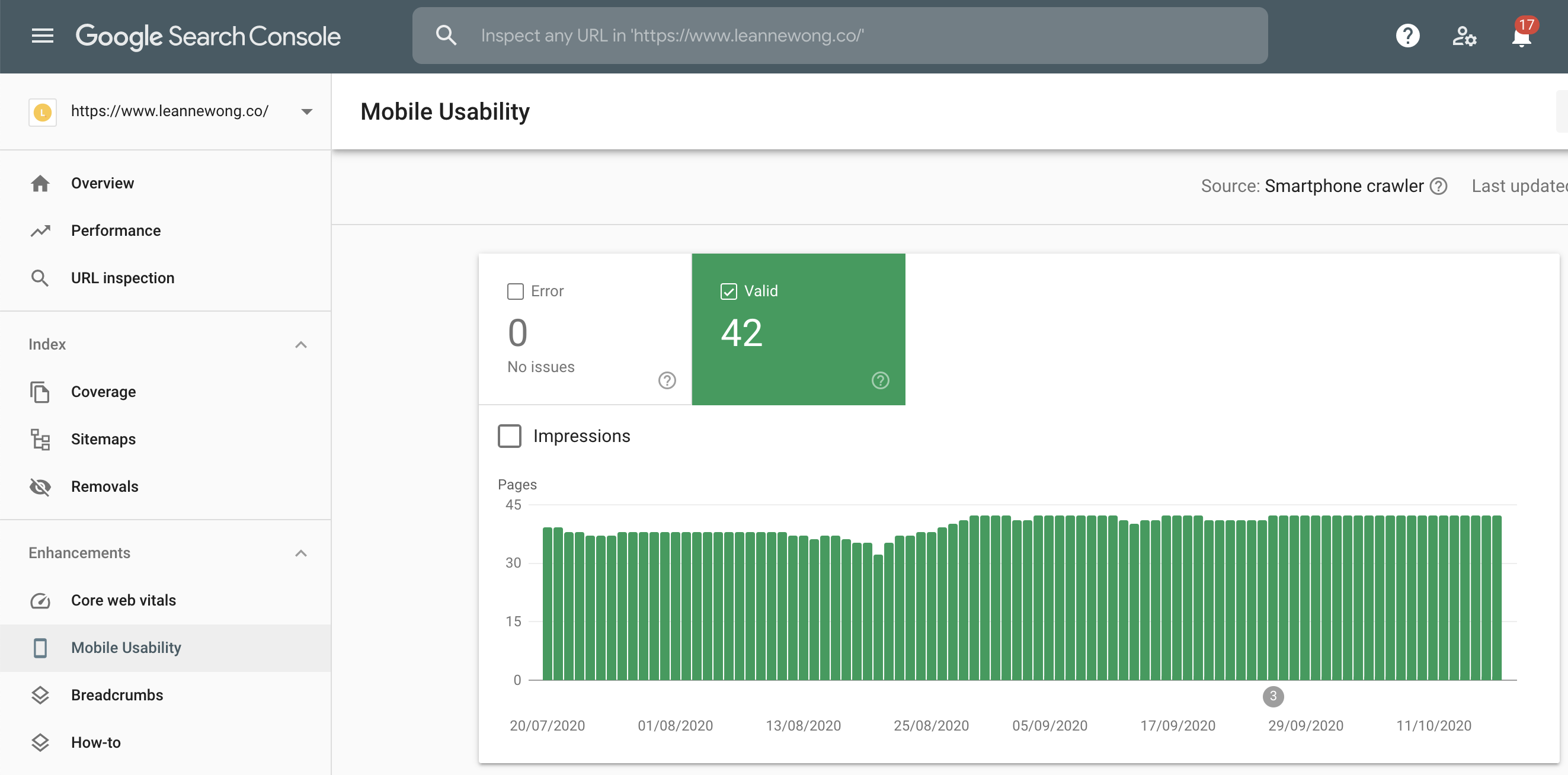Uncheck the Valid checkbox
The image size is (1568, 775).
pos(729,292)
